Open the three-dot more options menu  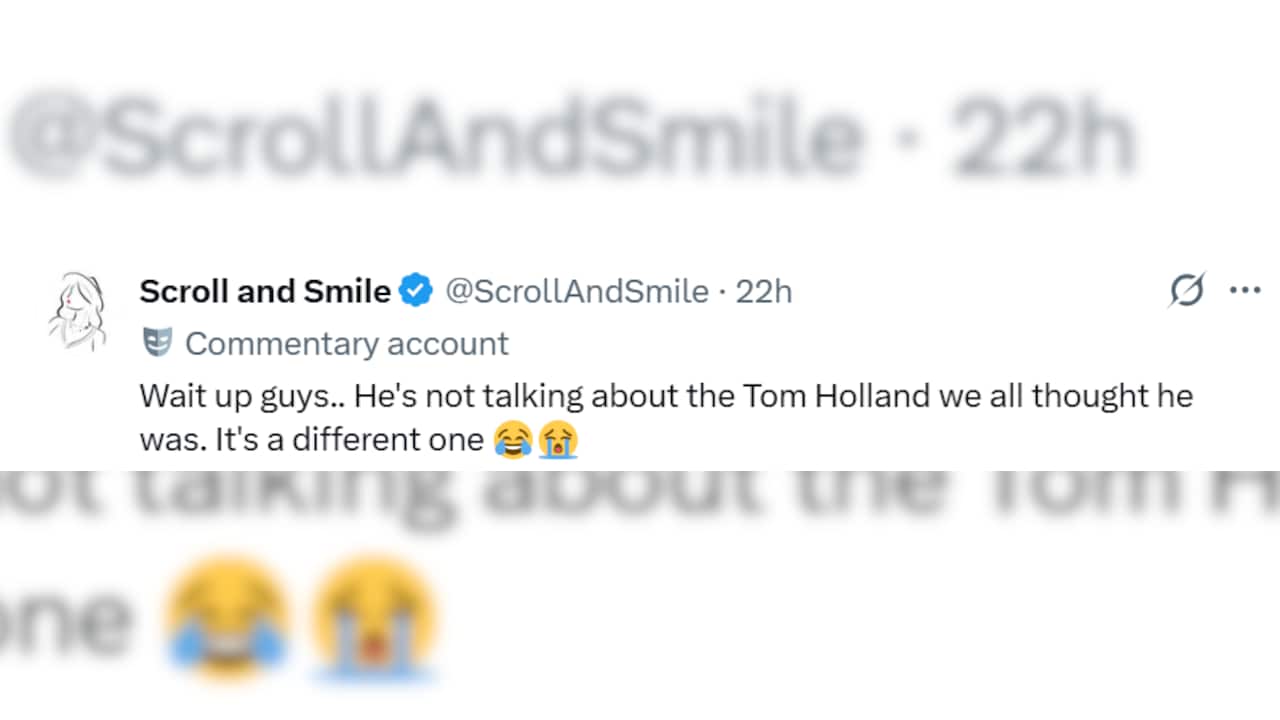1245,290
